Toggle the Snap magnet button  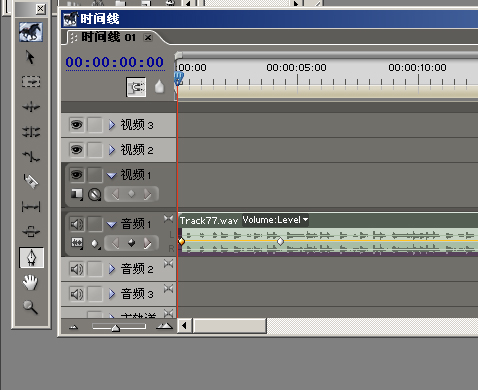(136, 87)
